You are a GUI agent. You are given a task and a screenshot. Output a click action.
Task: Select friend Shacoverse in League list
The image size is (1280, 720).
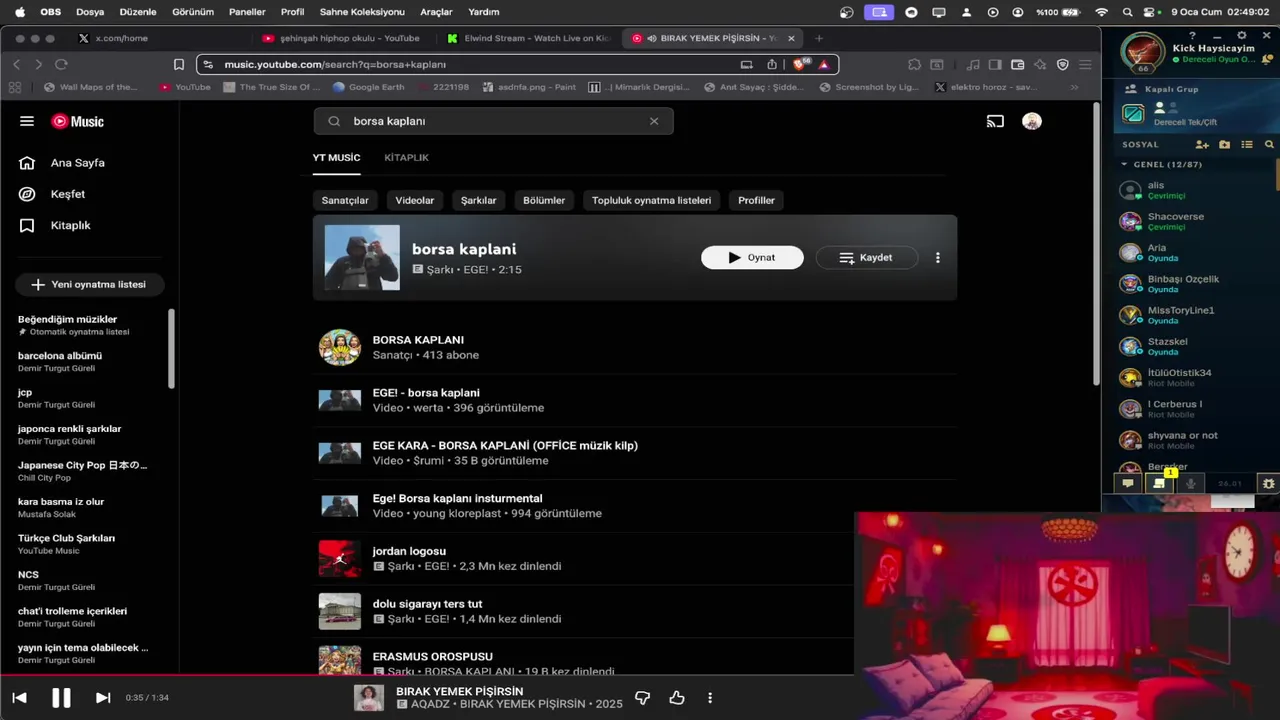(x=1190, y=221)
